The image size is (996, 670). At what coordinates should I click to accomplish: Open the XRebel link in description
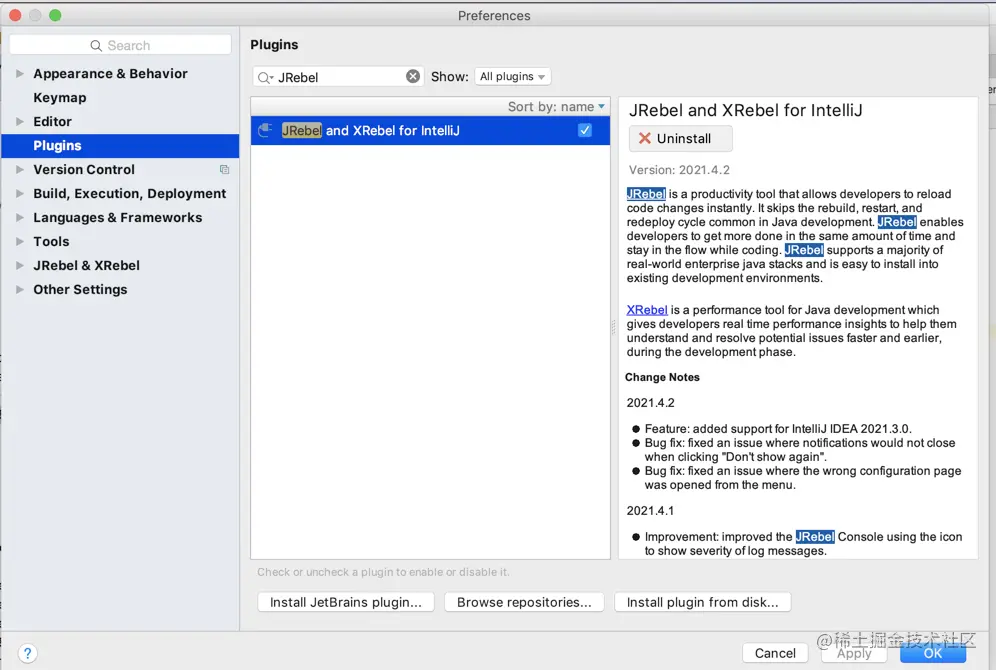pos(647,310)
